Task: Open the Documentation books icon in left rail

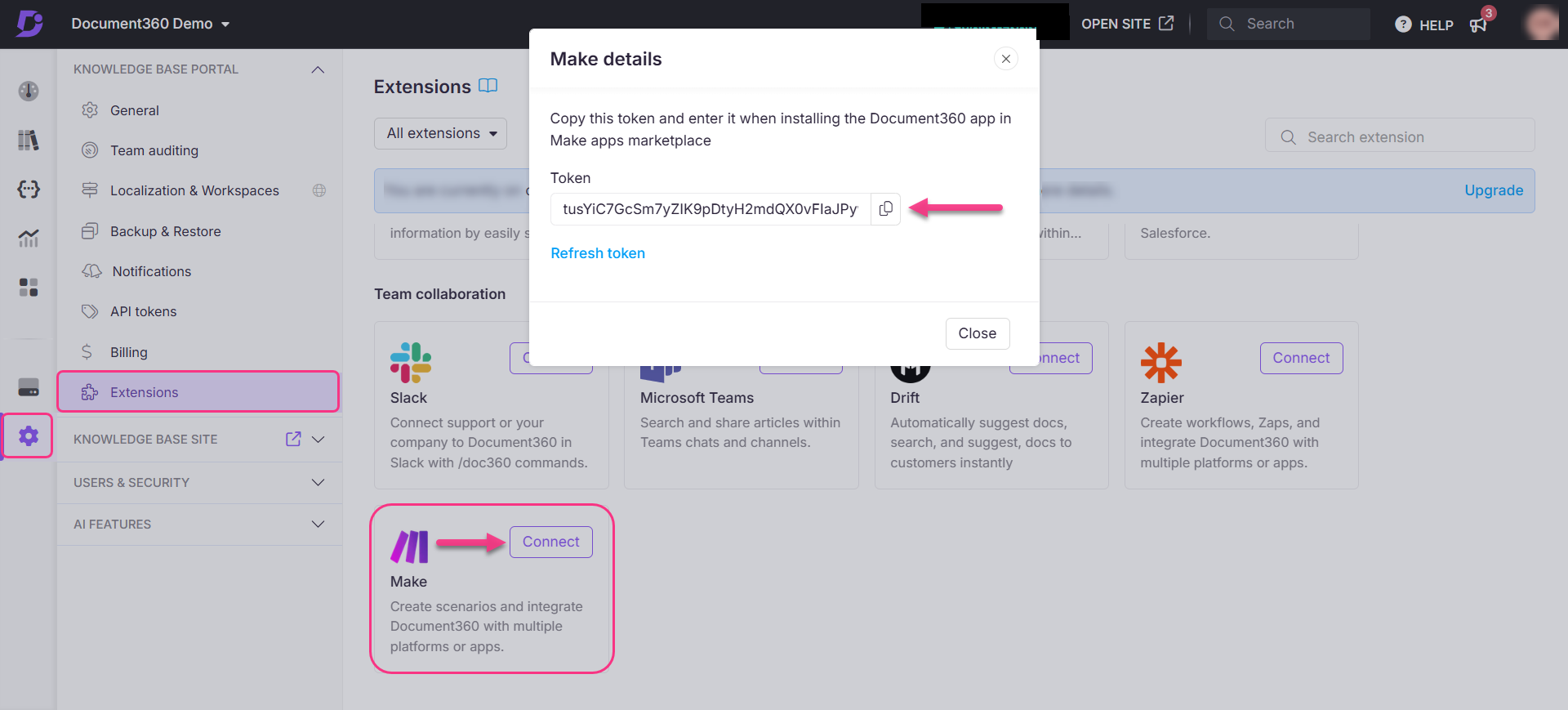Action: (x=29, y=140)
